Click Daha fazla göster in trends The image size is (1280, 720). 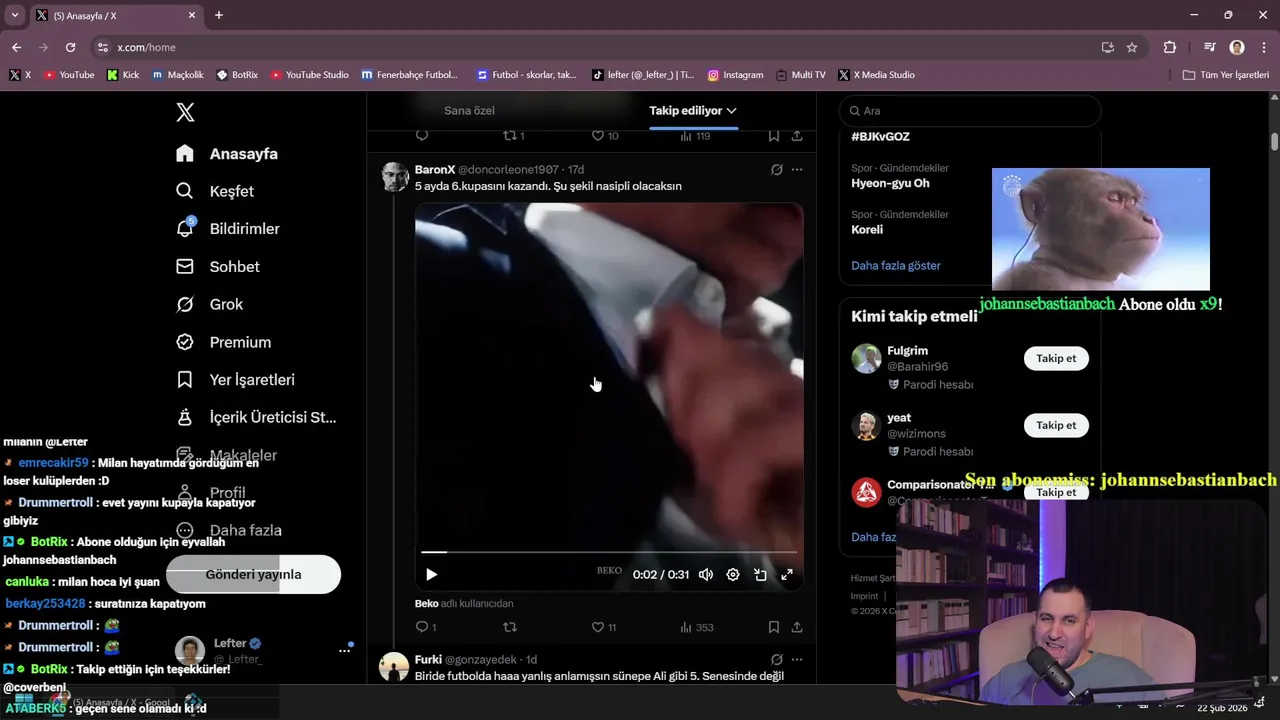click(896, 265)
